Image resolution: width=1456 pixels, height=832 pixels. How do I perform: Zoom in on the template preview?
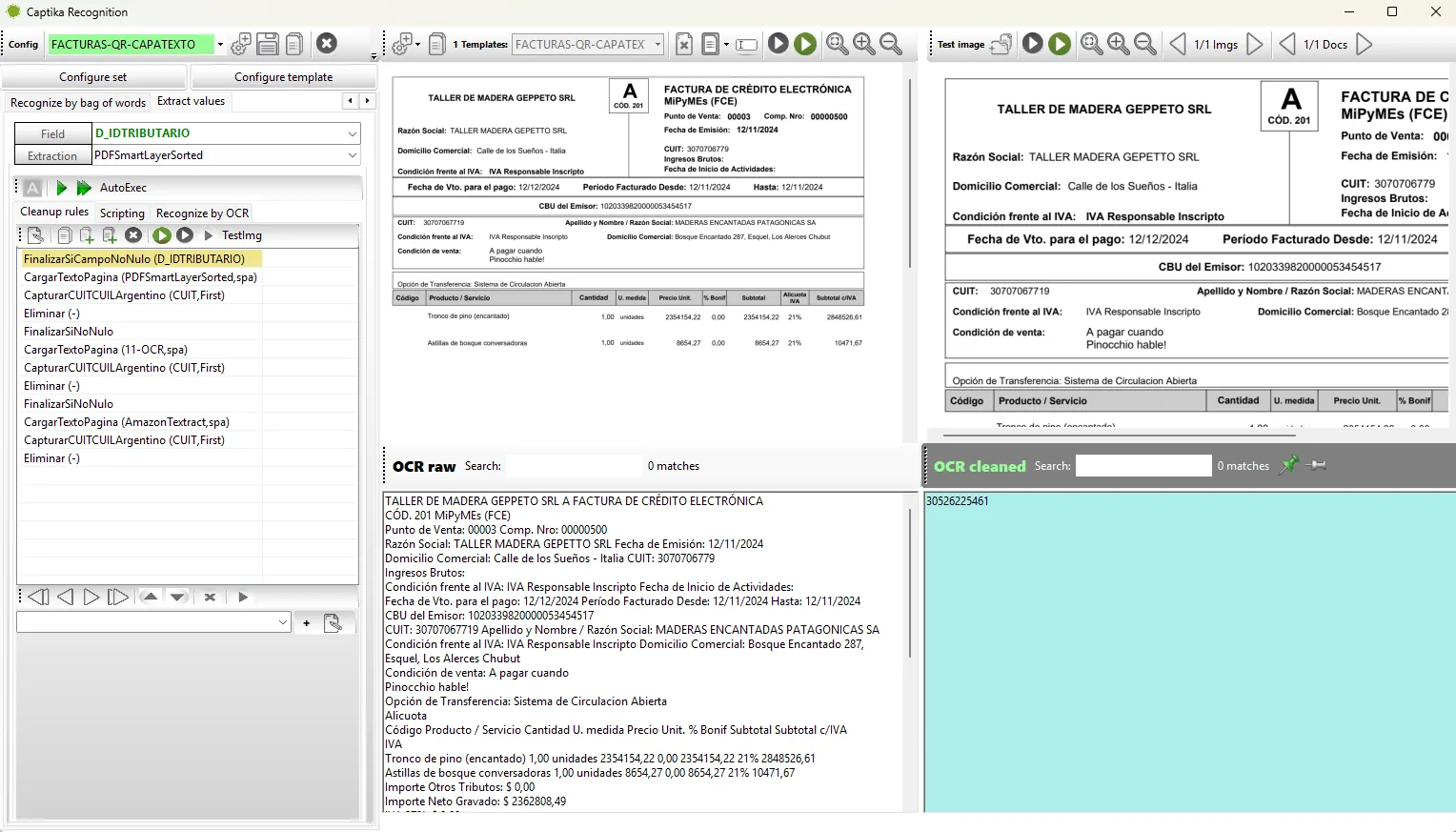pyautogui.click(x=864, y=44)
